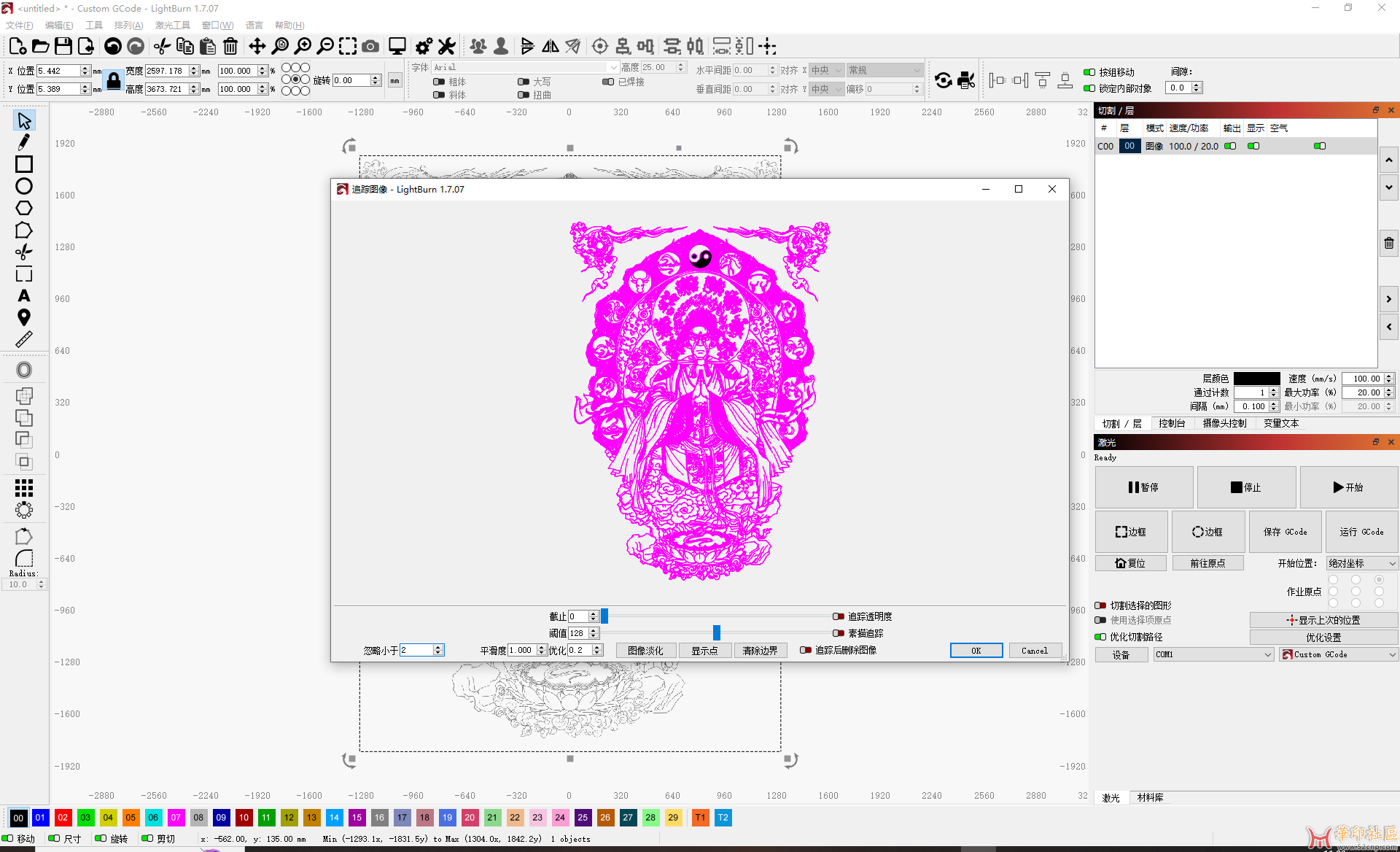The width and height of the screenshot is (1400, 852).
Task: Select the Polygon hexagon tool
Action: pos(24,208)
